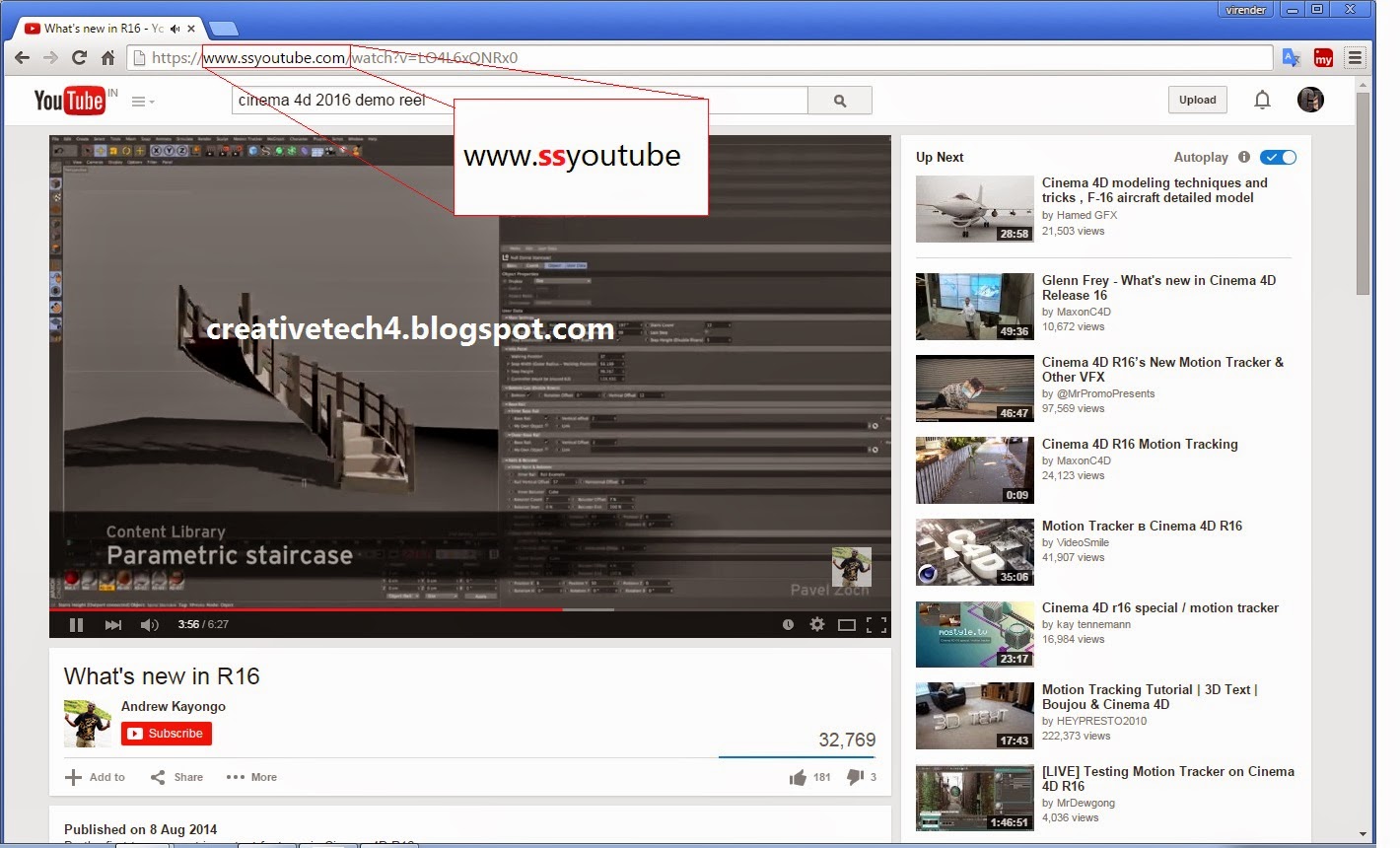Open the user account avatar
Image resolution: width=1400 pixels, height=848 pixels.
1310,100
